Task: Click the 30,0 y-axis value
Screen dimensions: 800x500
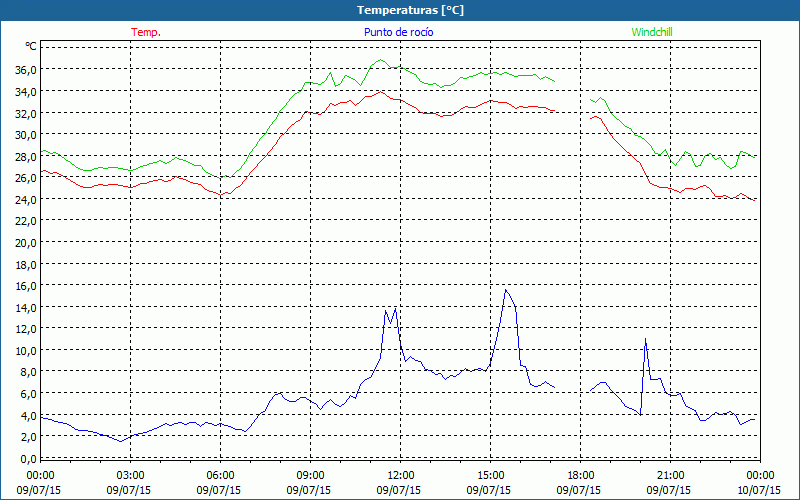Action: coord(25,135)
